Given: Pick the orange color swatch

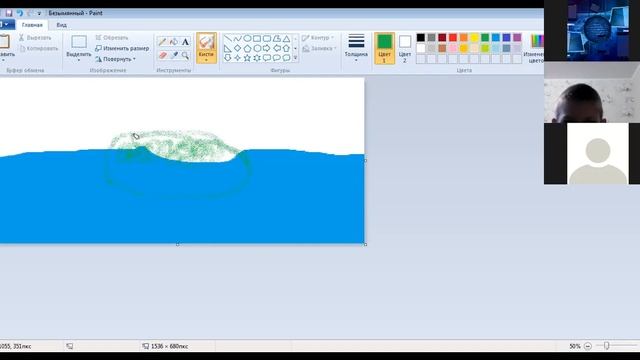Looking at the screenshot, I should (x=464, y=38).
